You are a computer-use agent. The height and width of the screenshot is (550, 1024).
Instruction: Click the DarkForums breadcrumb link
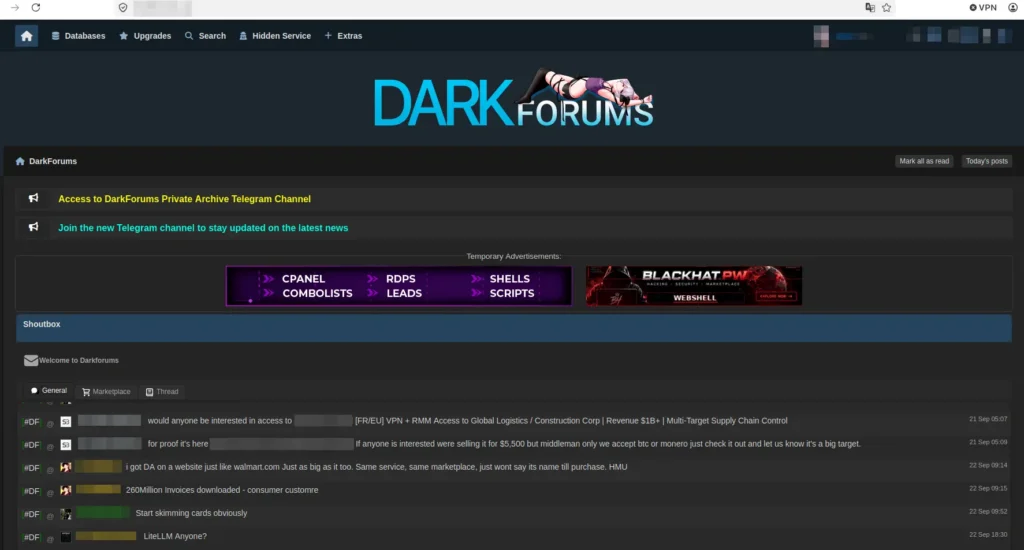pyautogui.click(x=53, y=161)
